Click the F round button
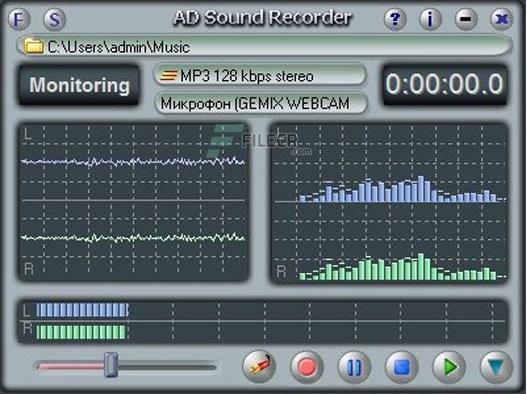The image size is (527, 394). click(x=19, y=19)
